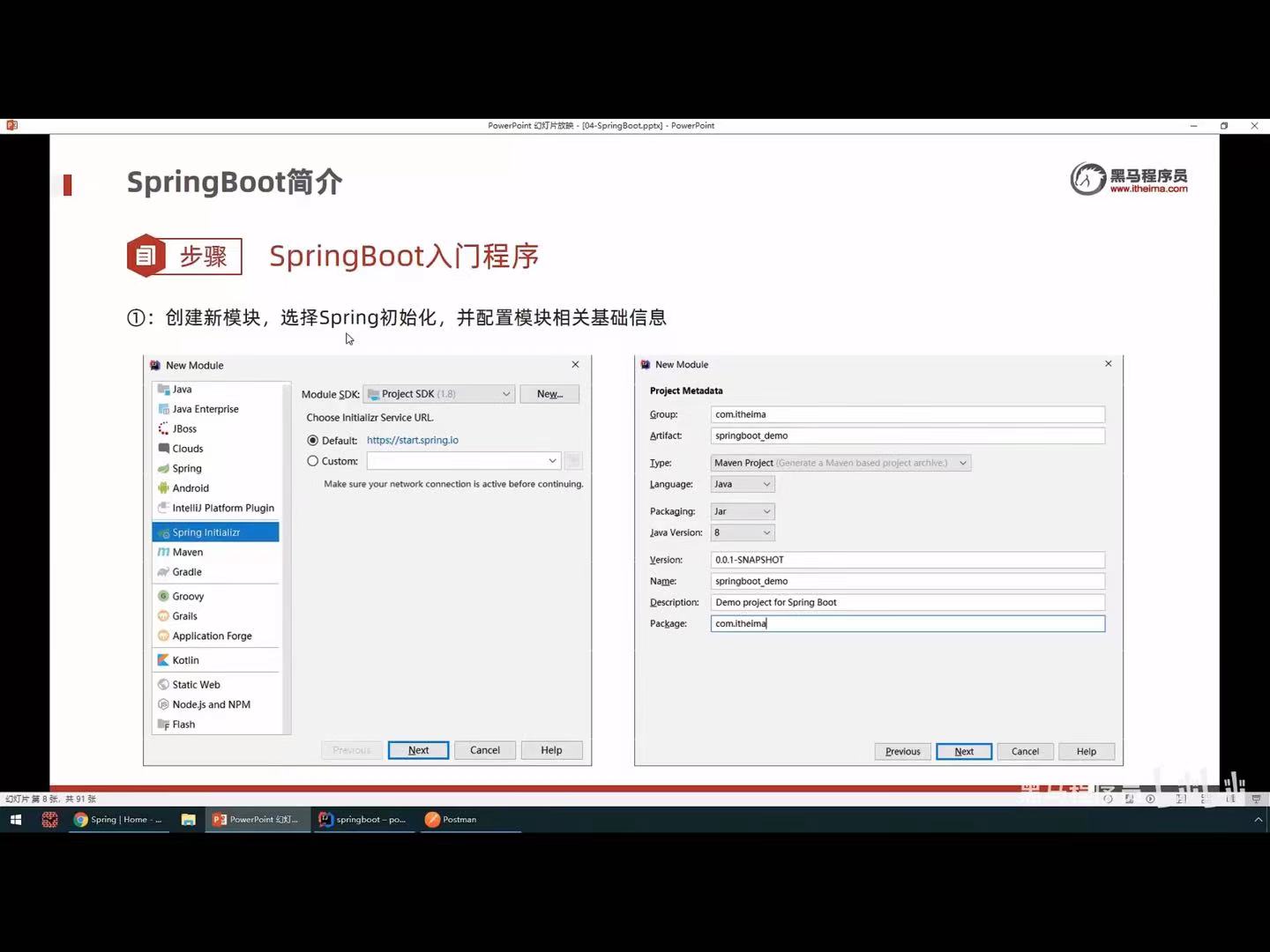Image resolution: width=1270 pixels, height=952 pixels.
Task: Click into the Group field
Action: click(x=908, y=414)
